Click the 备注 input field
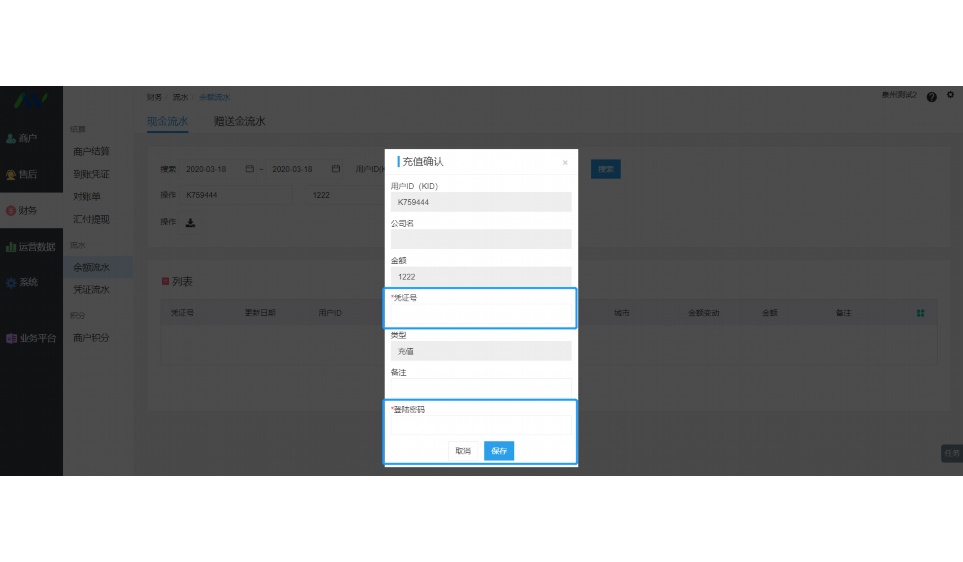Screen dimensions: 963x562 (480, 387)
